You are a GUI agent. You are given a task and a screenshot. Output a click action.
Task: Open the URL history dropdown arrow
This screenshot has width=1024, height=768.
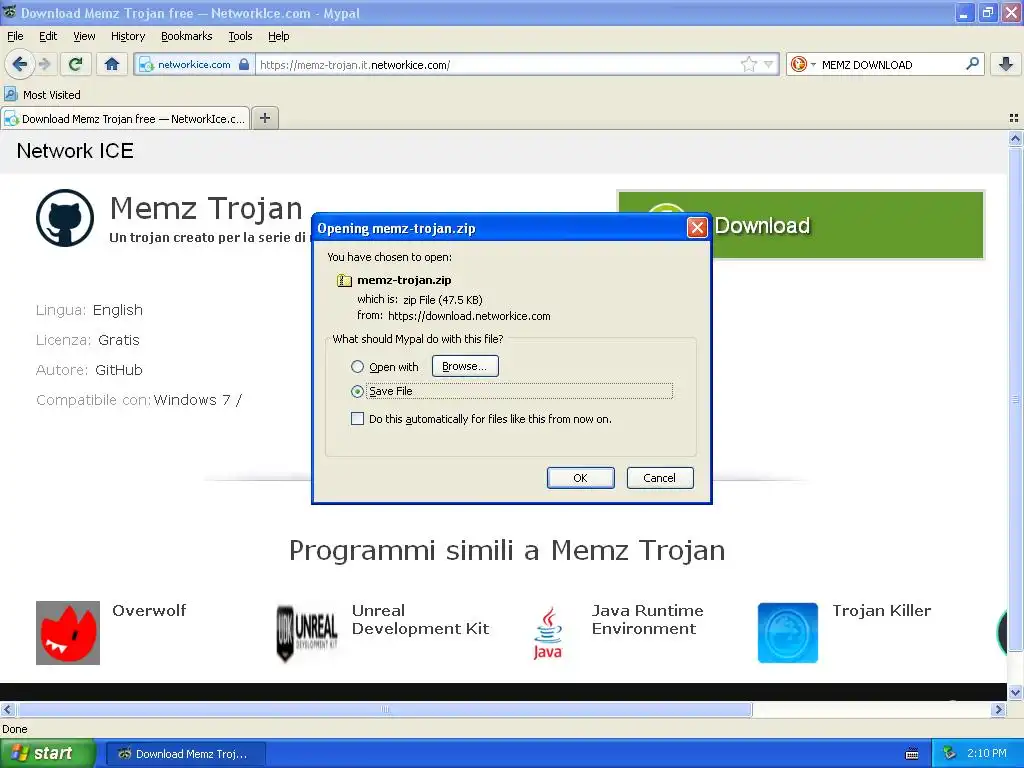[x=769, y=64]
